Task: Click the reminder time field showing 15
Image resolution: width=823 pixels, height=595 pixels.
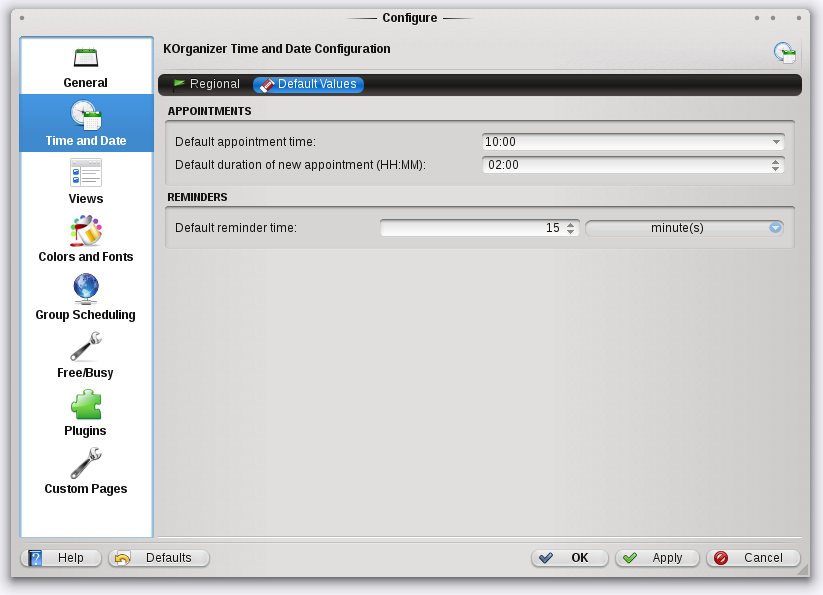Action: click(479, 228)
